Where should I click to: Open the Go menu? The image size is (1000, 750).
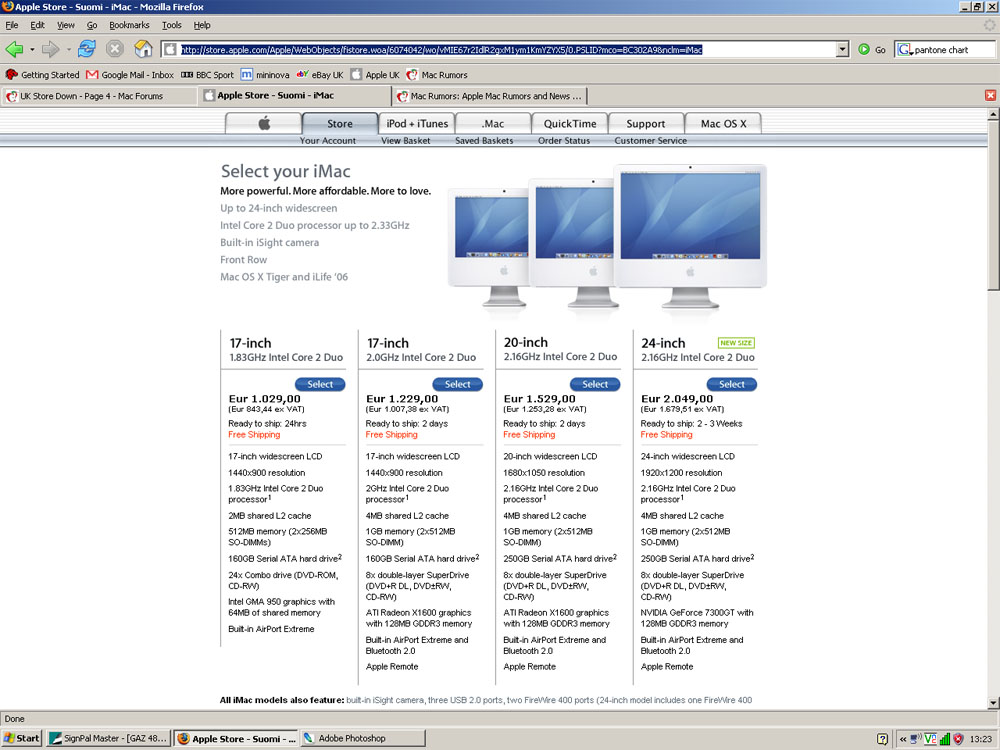tap(92, 25)
